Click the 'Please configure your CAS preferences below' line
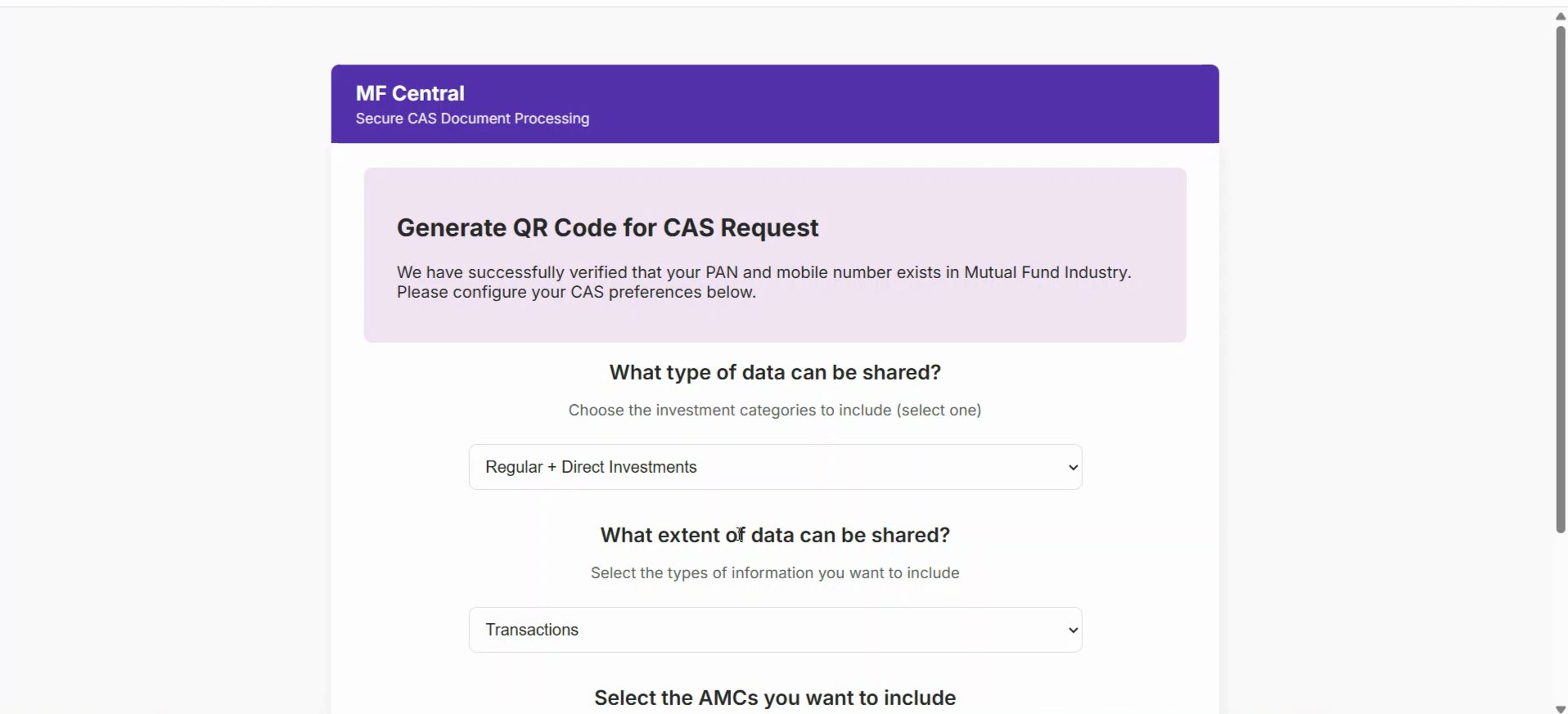 coord(576,292)
